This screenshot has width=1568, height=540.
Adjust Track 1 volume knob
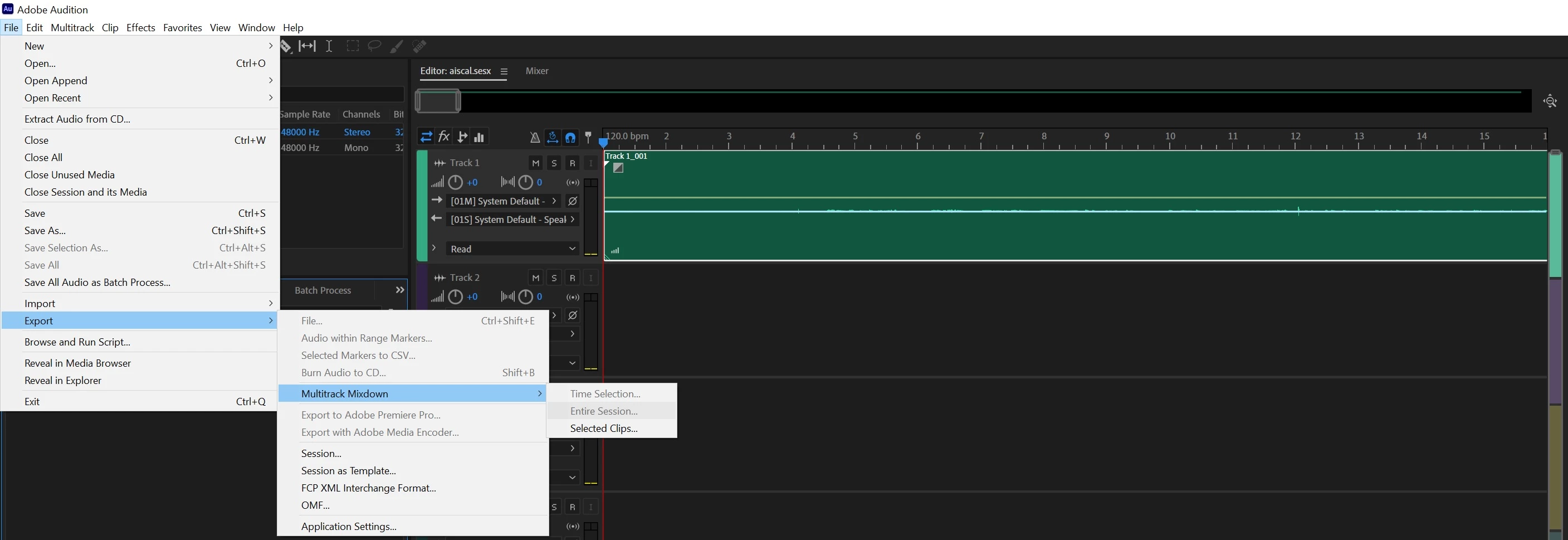point(455,182)
